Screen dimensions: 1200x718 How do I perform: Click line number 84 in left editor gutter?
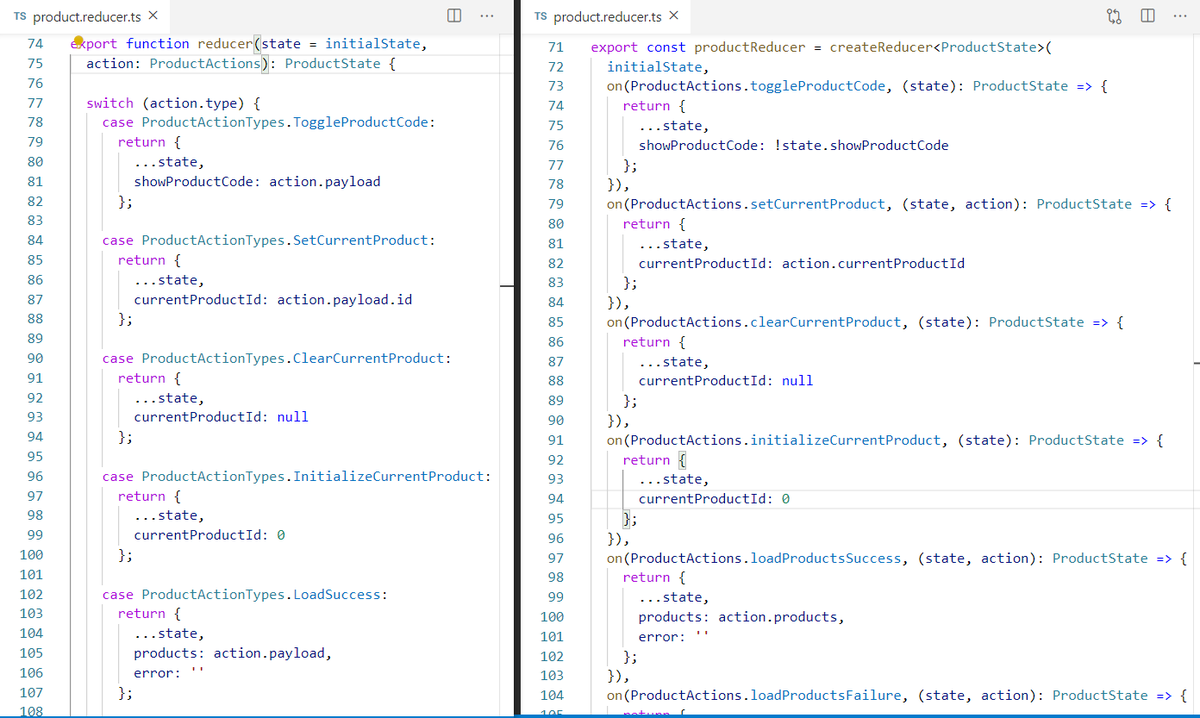tap(34, 241)
